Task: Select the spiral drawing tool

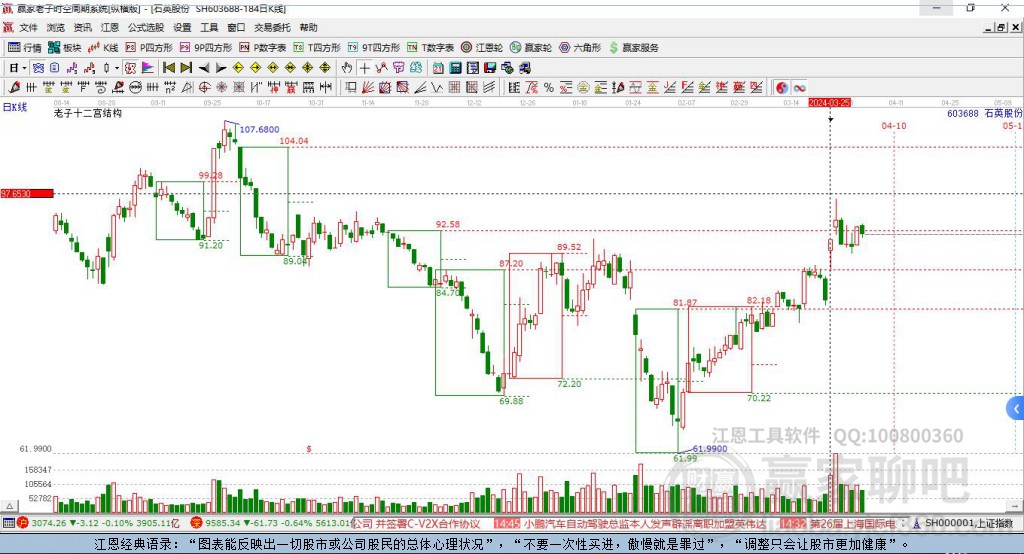Action: click(101, 88)
